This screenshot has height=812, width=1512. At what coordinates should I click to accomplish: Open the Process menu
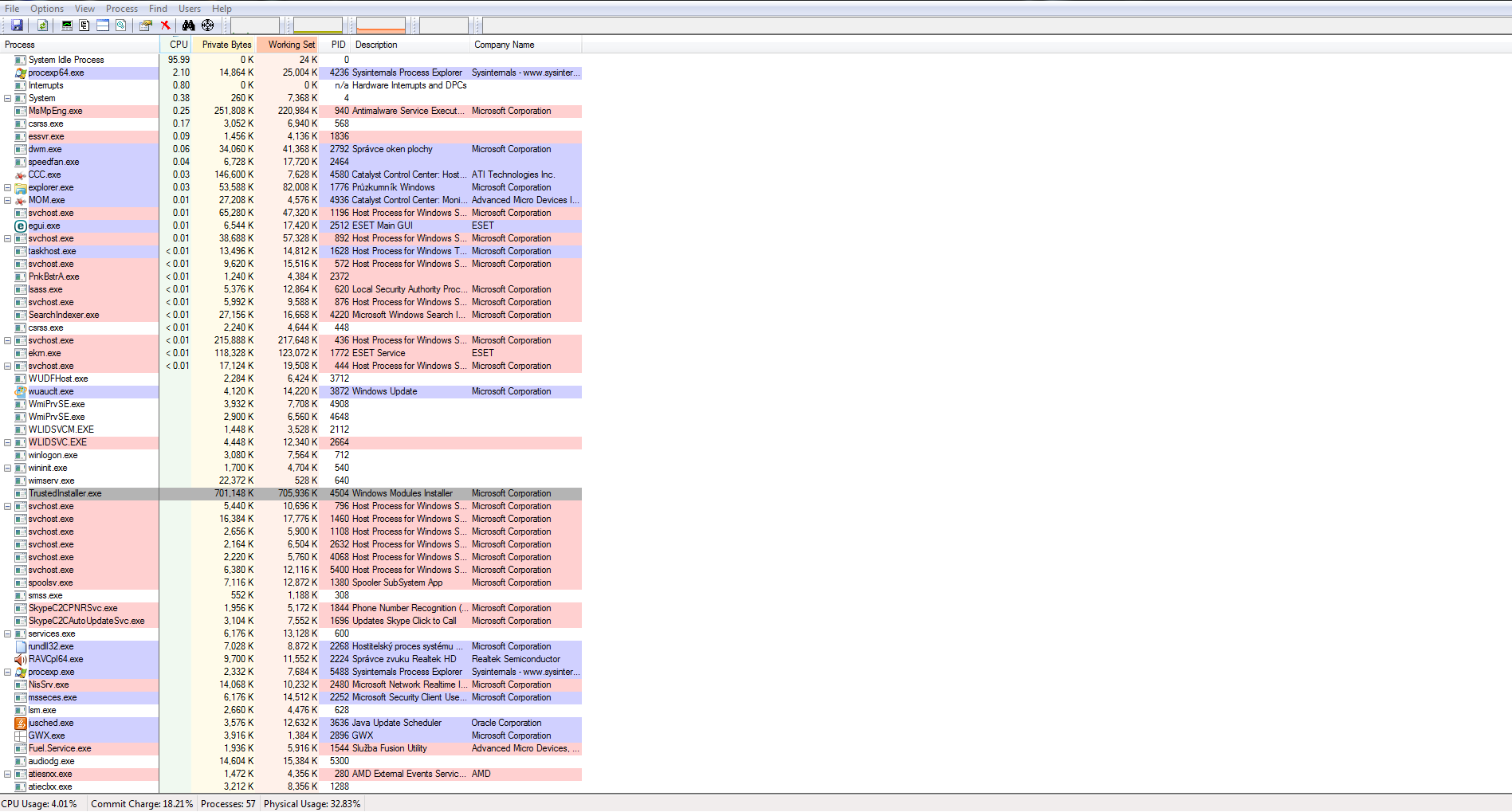click(122, 9)
